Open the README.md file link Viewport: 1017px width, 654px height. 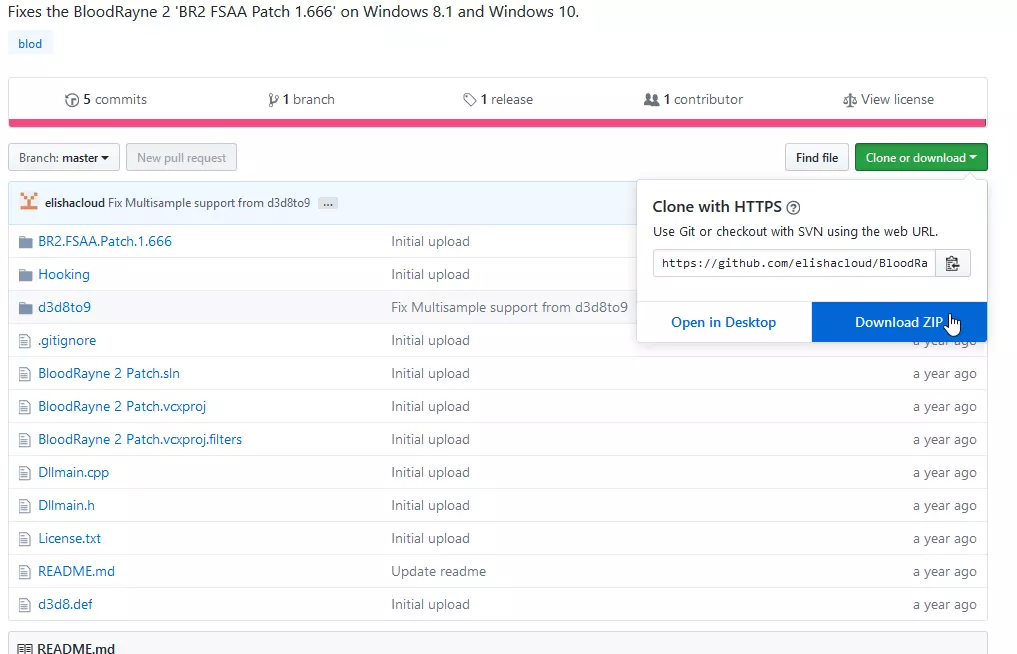76,572
